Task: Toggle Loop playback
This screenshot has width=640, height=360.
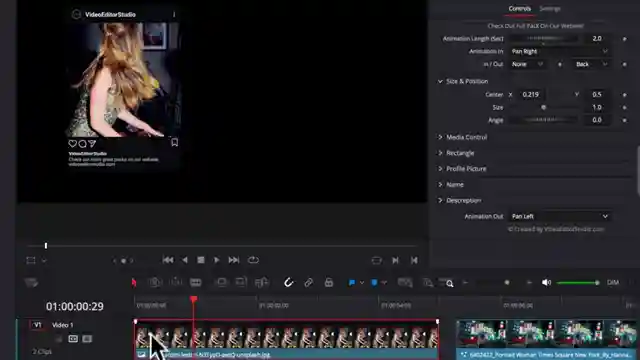Action: pyautogui.click(x=253, y=260)
